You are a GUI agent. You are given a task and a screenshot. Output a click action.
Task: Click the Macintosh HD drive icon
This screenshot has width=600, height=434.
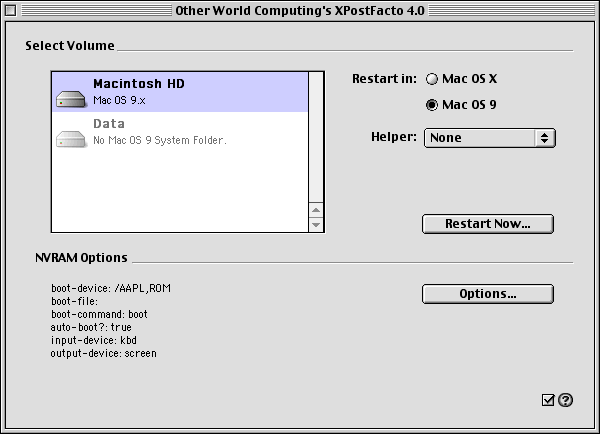(x=71, y=99)
